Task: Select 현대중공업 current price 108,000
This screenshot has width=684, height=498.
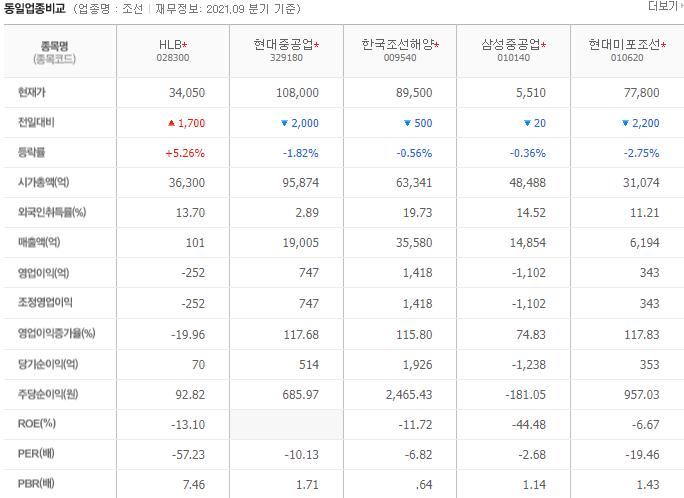Action: click(x=298, y=93)
